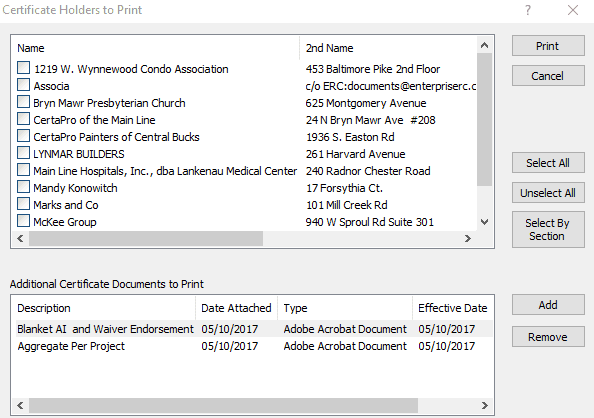Open Select By Section
This screenshot has width=594, height=418.
coord(548,230)
